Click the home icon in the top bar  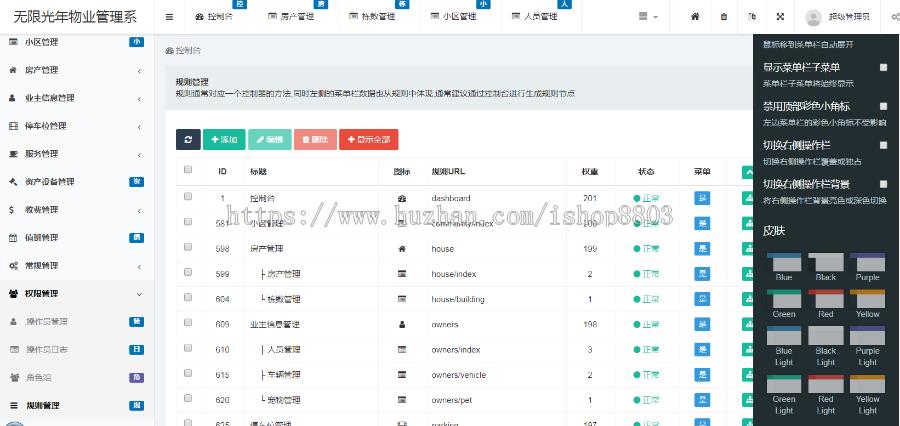(x=695, y=17)
